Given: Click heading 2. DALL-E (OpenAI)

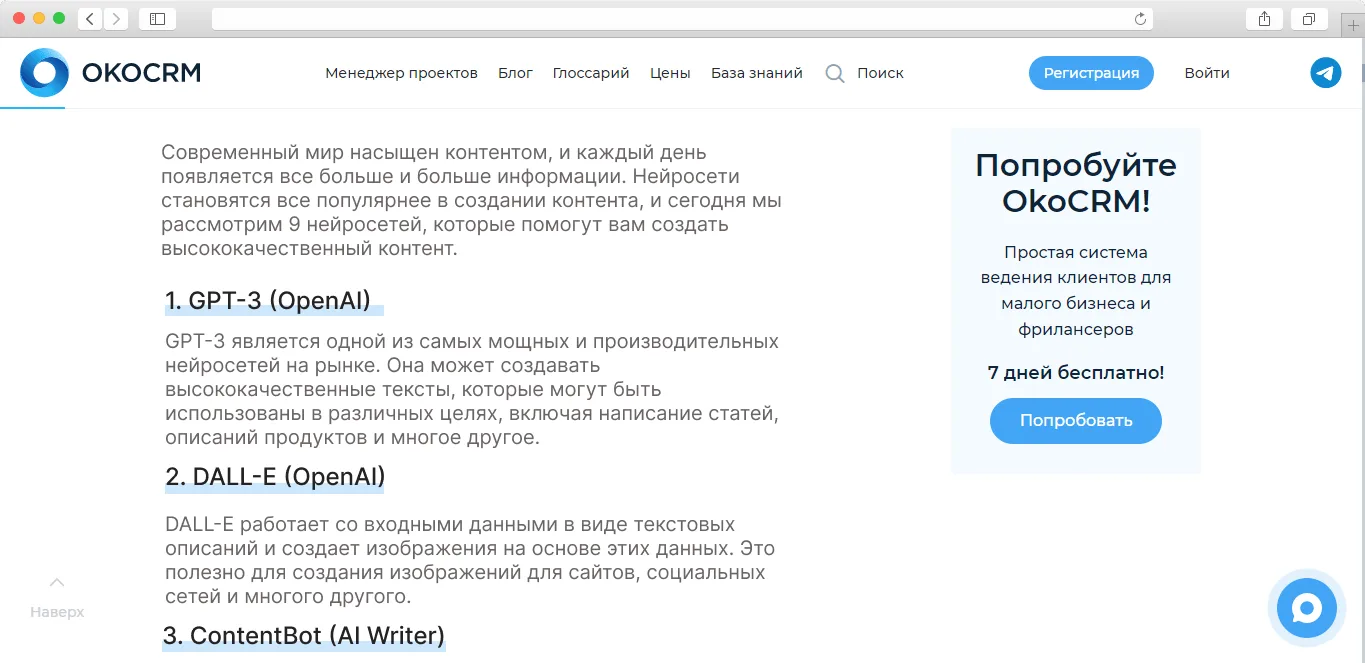Looking at the screenshot, I should point(275,478).
